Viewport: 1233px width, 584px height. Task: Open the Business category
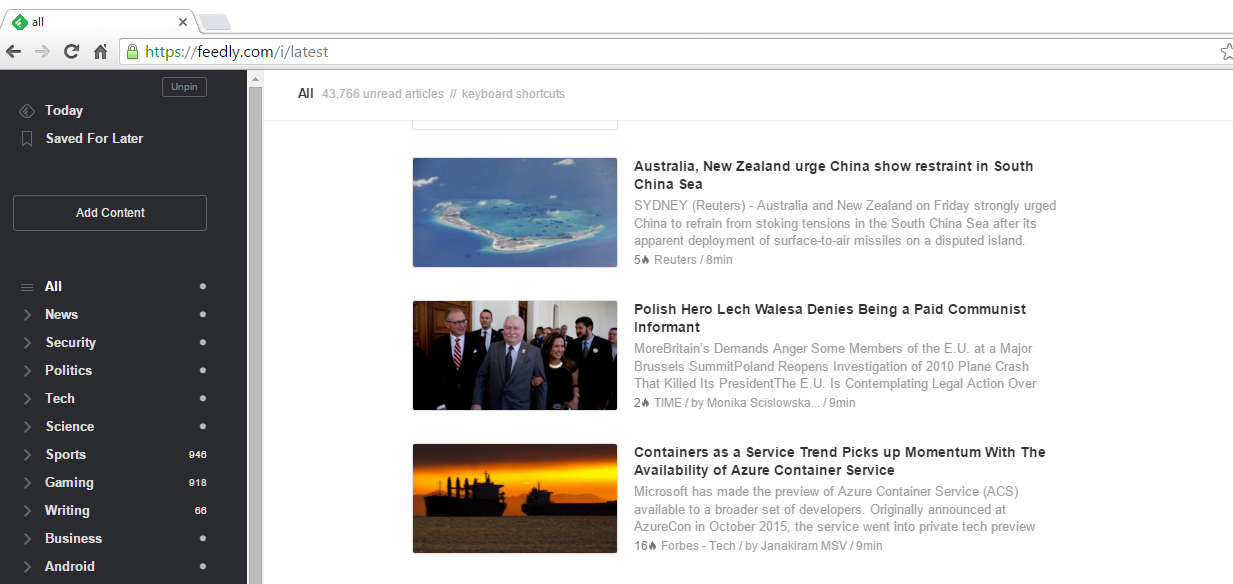73,539
